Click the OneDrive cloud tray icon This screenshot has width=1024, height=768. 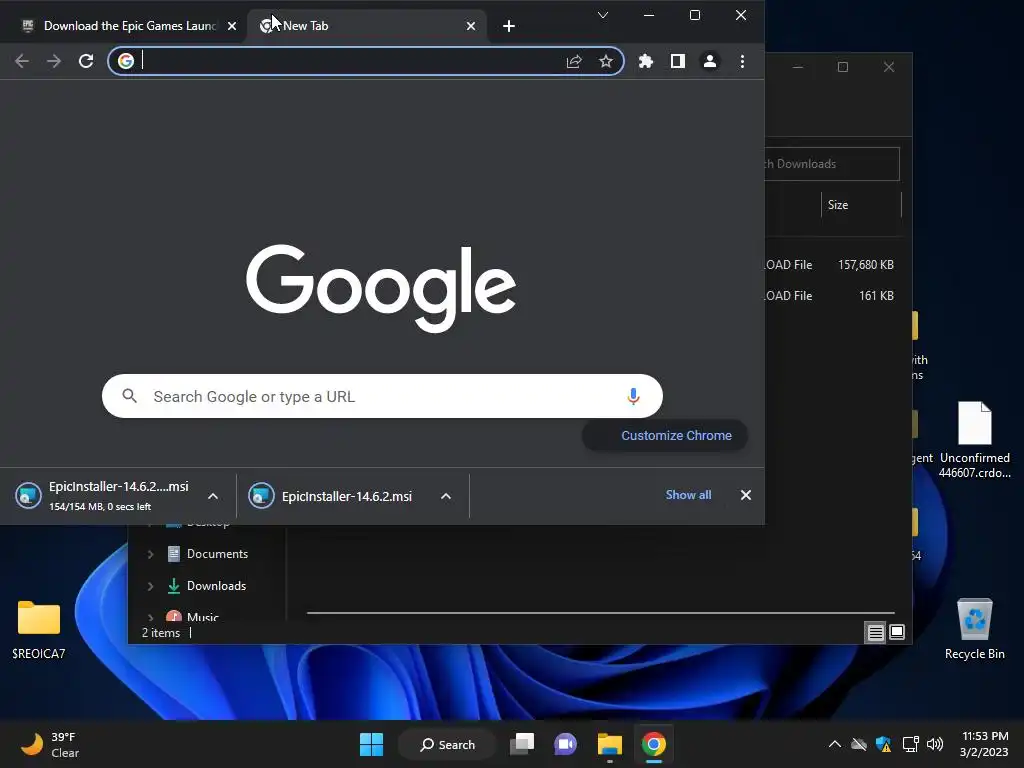(859, 744)
